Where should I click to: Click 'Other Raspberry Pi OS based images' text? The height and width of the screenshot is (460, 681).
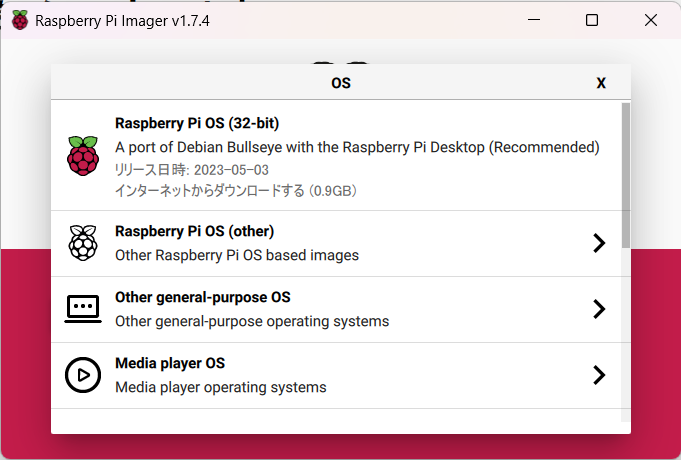click(x=237, y=255)
